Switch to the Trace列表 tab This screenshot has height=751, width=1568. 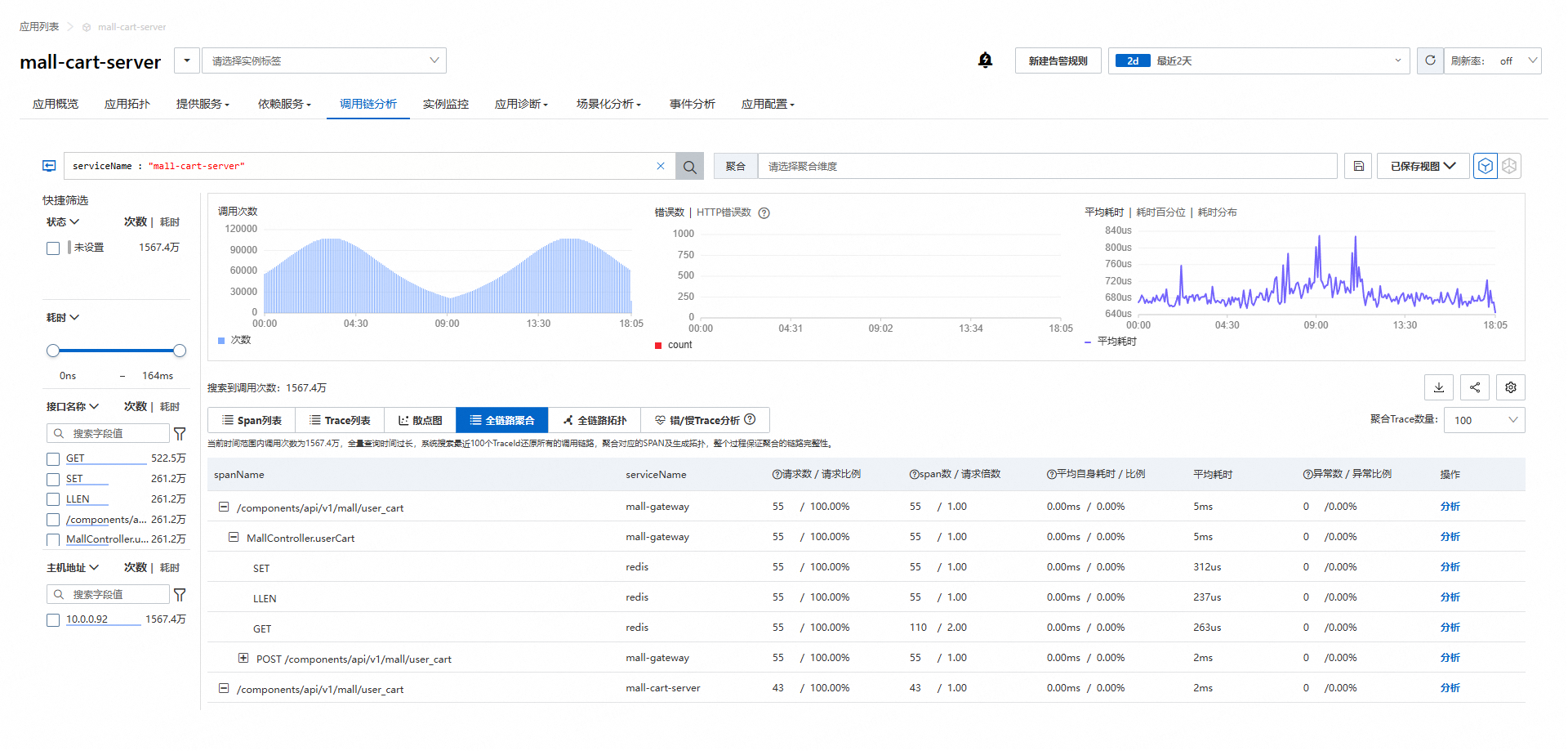pyautogui.click(x=340, y=420)
